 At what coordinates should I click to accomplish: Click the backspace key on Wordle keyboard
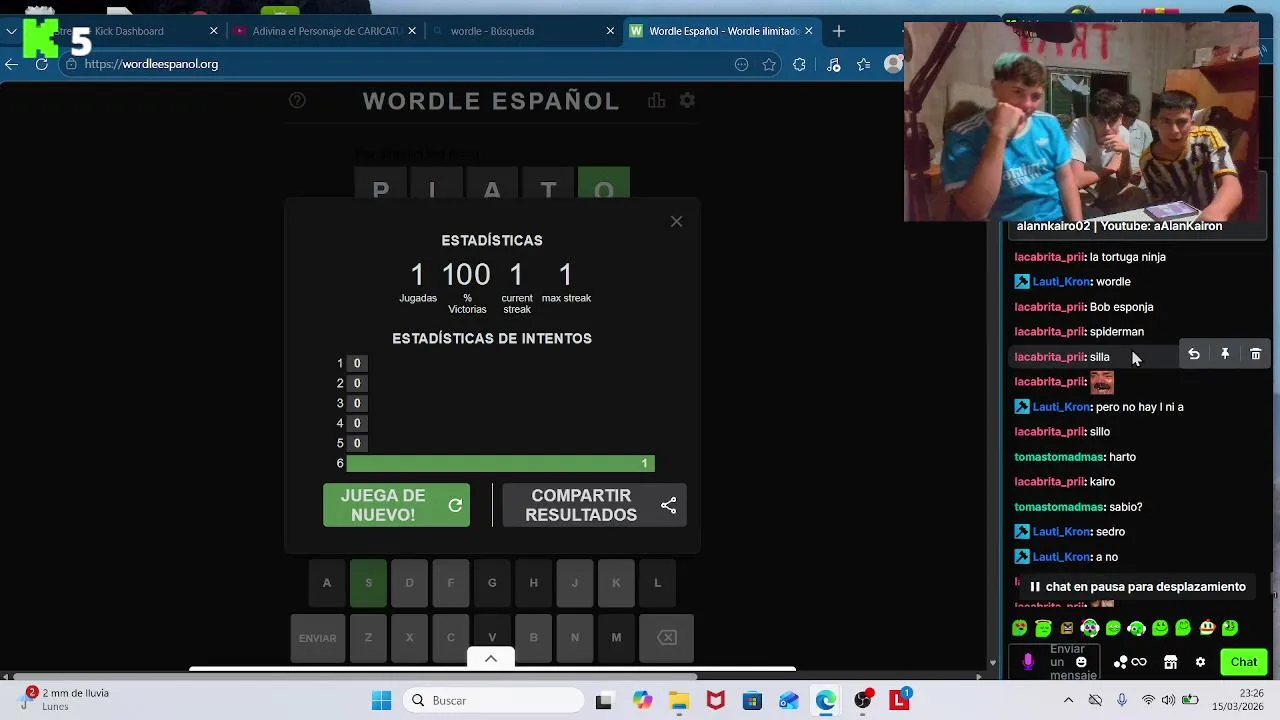(667, 638)
